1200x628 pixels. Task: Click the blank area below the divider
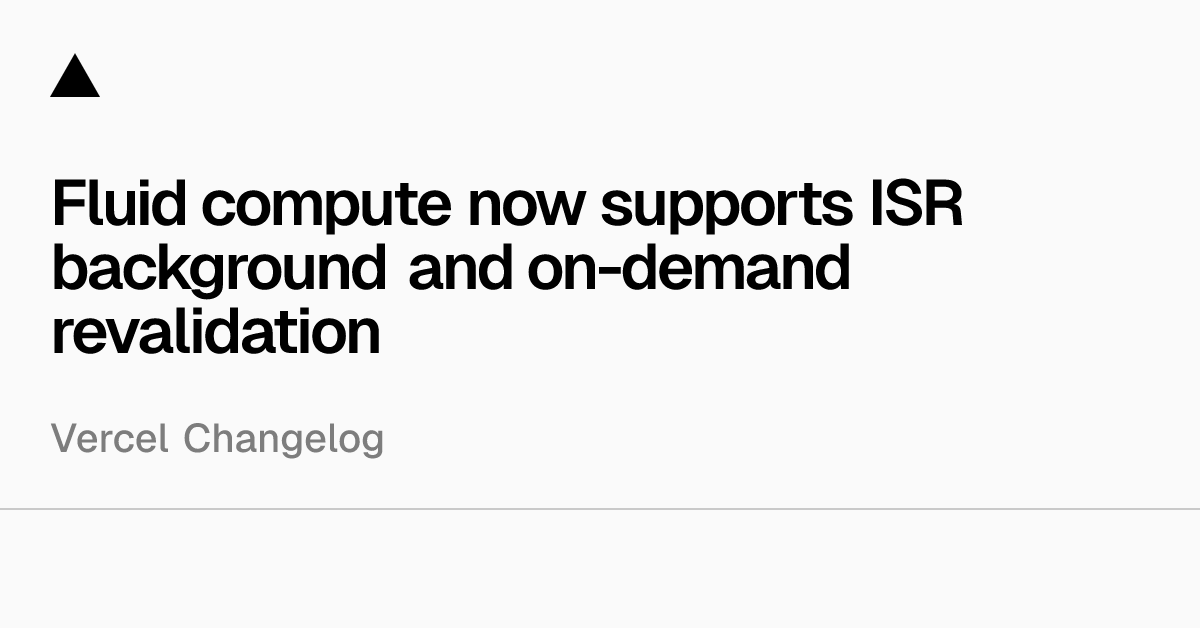[x=600, y=570]
